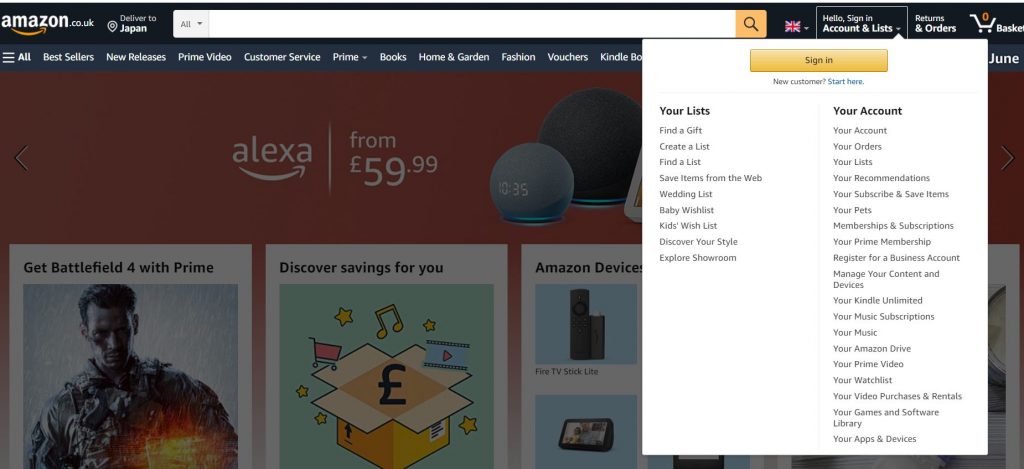The width and height of the screenshot is (1024, 469).
Task: Go to next banner slide arrow
Action: pos(1007,158)
